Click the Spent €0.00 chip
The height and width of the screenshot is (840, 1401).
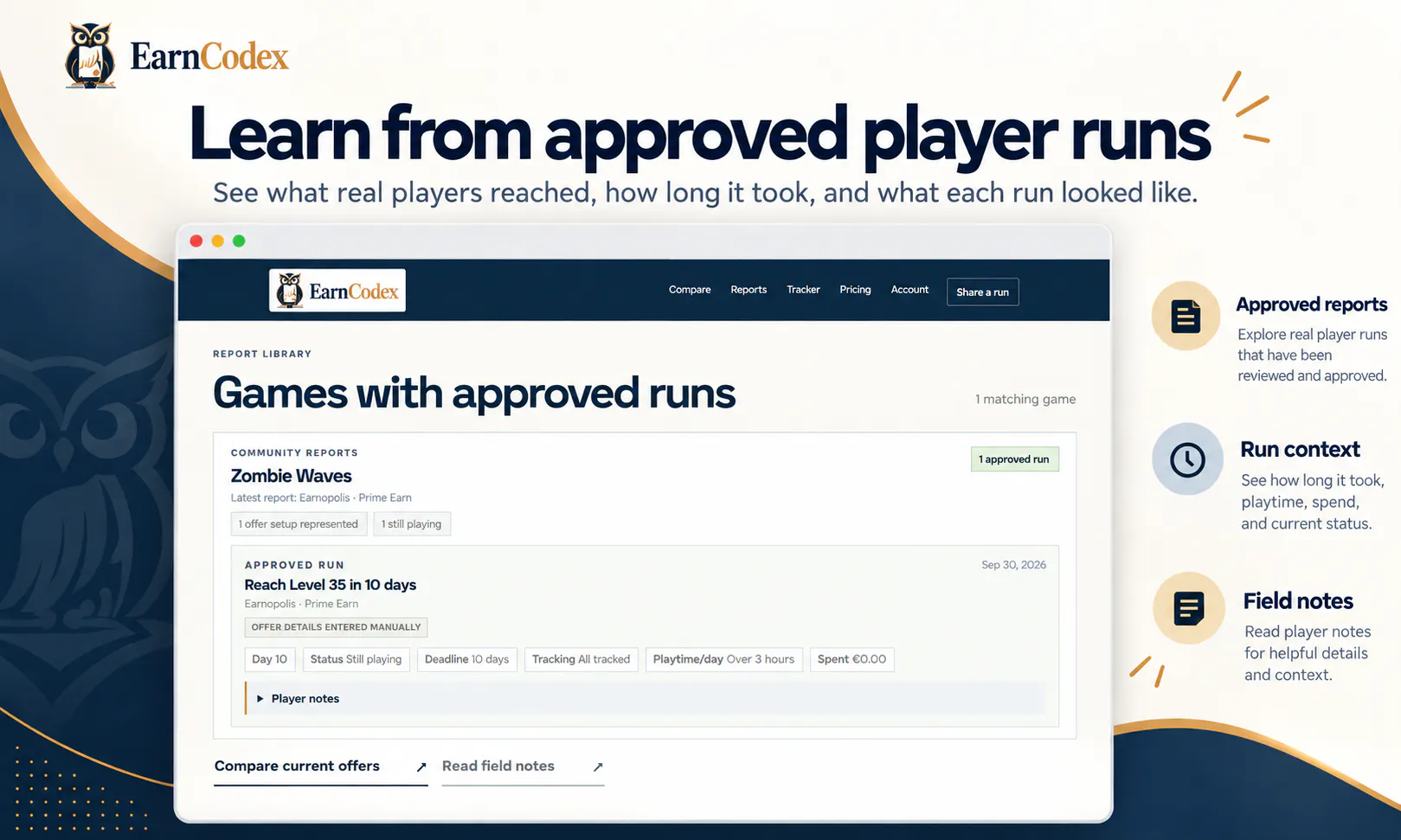point(852,659)
